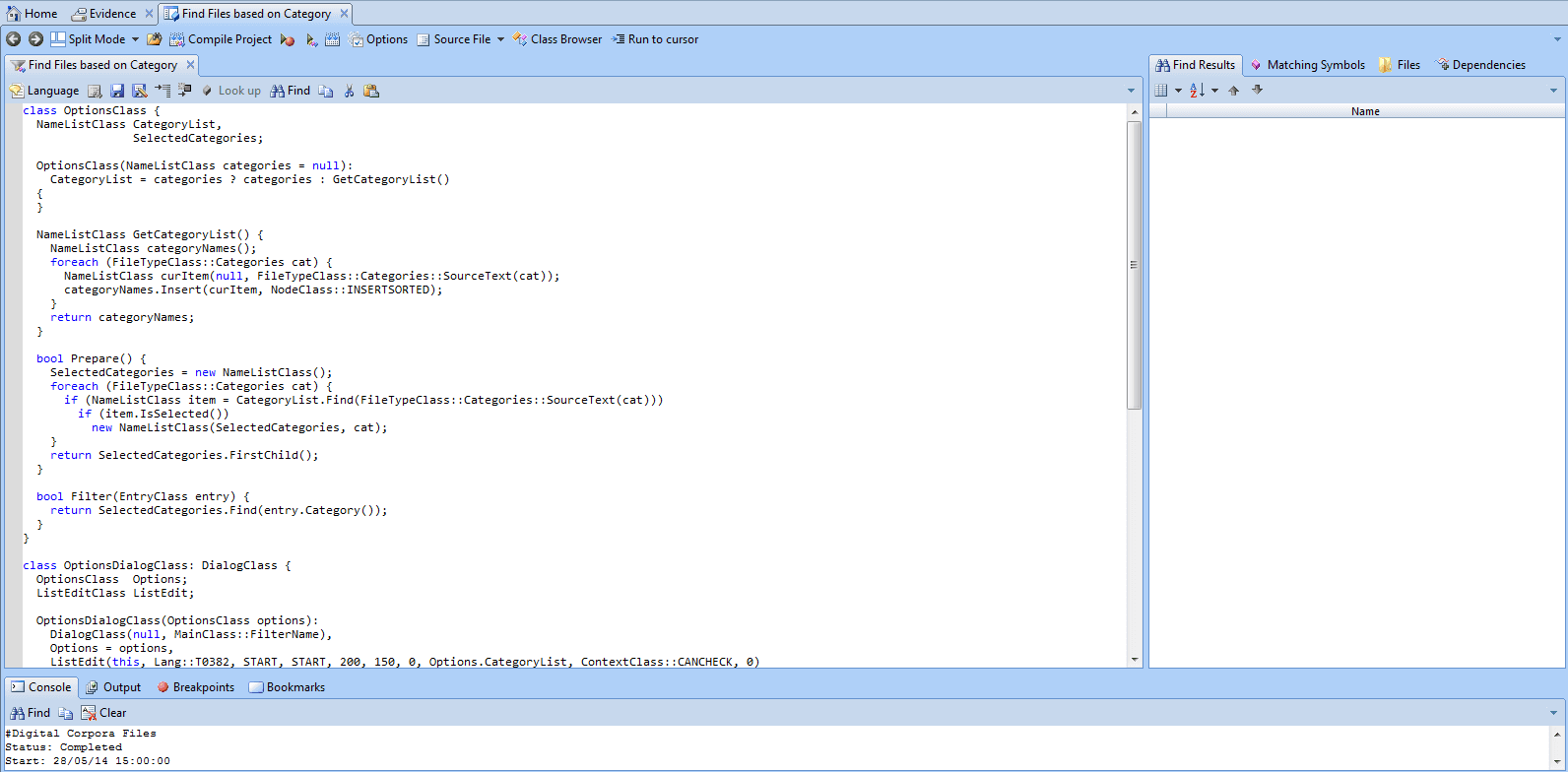This screenshot has width=1568, height=772.
Task: Open the dropdown arrow next to columns icon
Action: pos(1178,91)
